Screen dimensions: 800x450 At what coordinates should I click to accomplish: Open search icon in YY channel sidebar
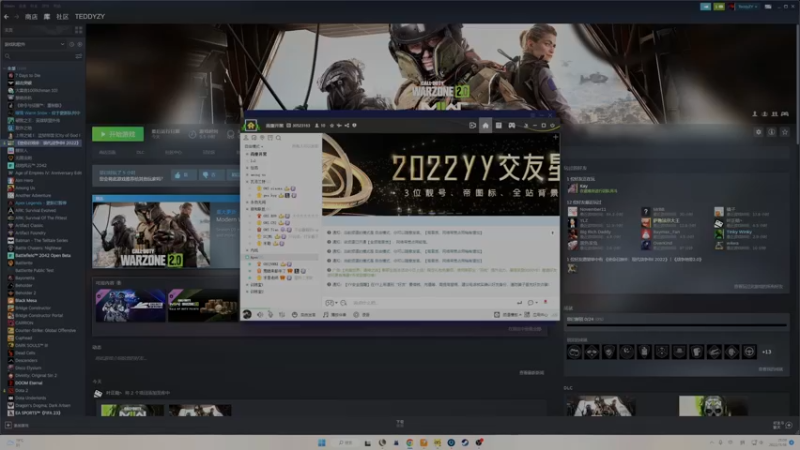click(279, 138)
